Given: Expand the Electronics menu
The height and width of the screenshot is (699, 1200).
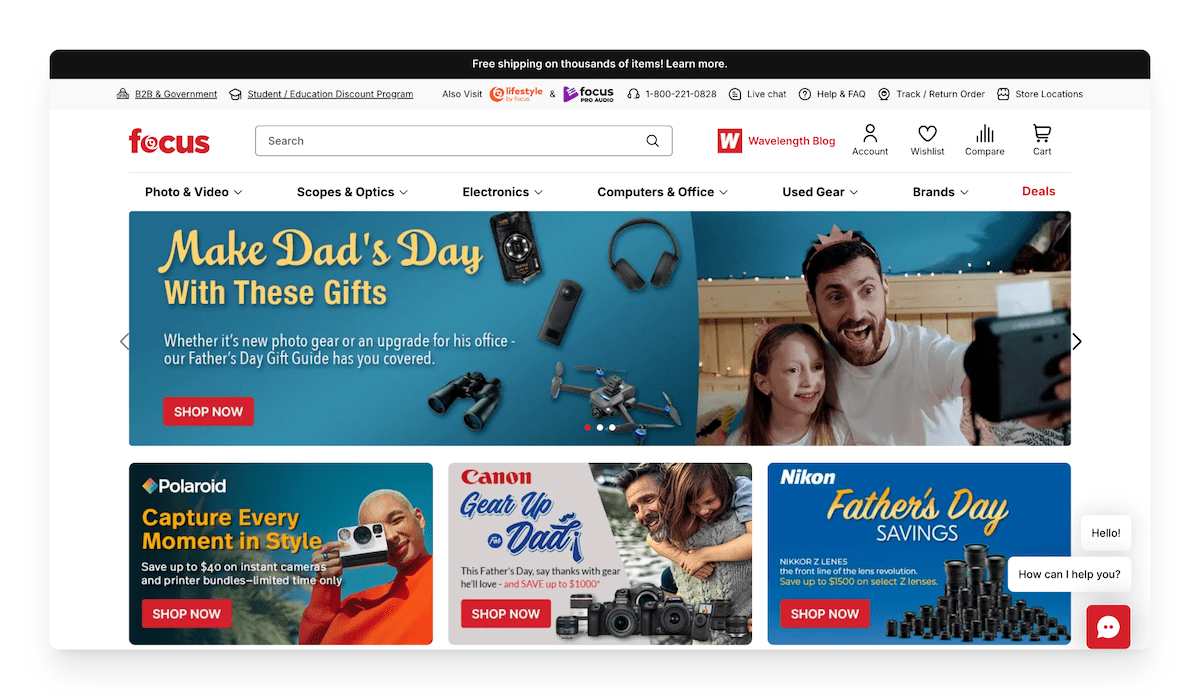Looking at the screenshot, I should pos(503,192).
